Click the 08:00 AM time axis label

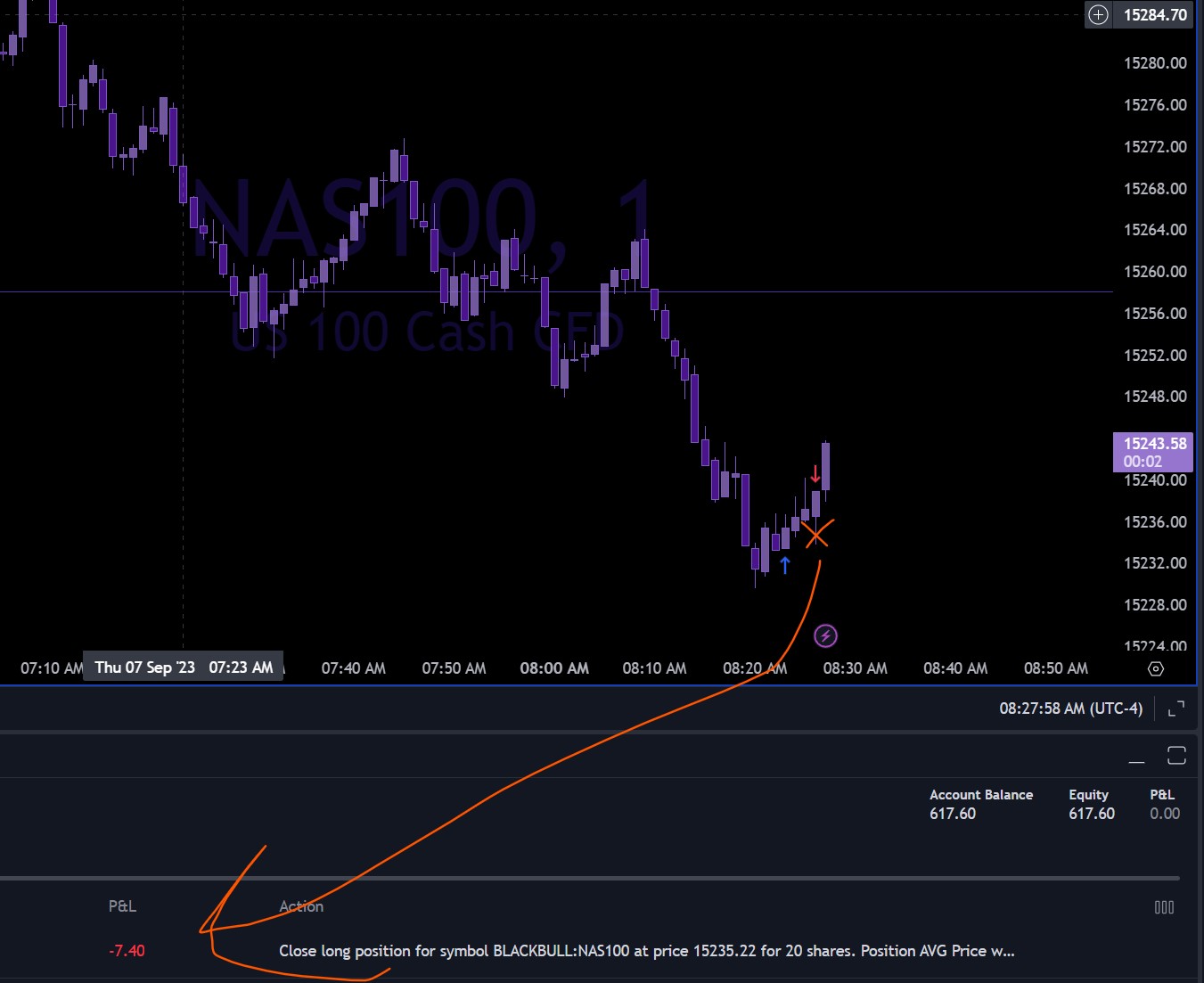click(554, 668)
